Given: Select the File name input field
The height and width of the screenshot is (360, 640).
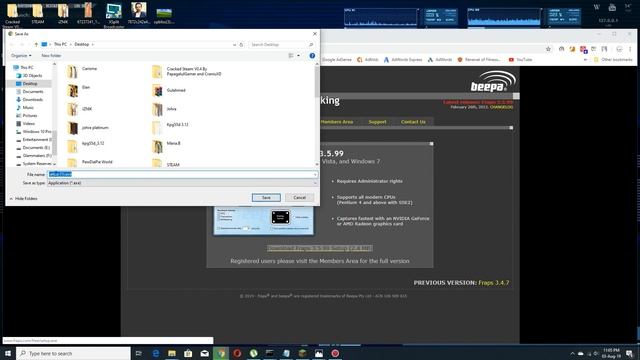Looking at the screenshot, I should coord(182,174).
